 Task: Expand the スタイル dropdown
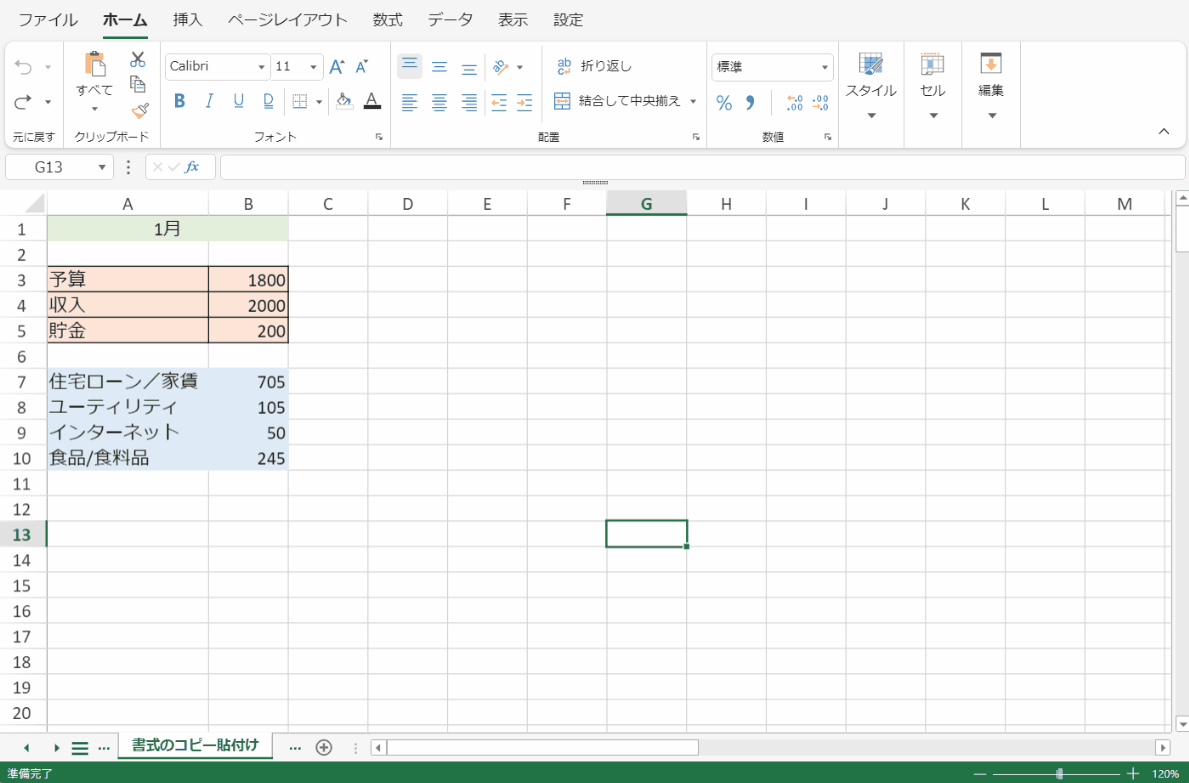(x=871, y=115)
